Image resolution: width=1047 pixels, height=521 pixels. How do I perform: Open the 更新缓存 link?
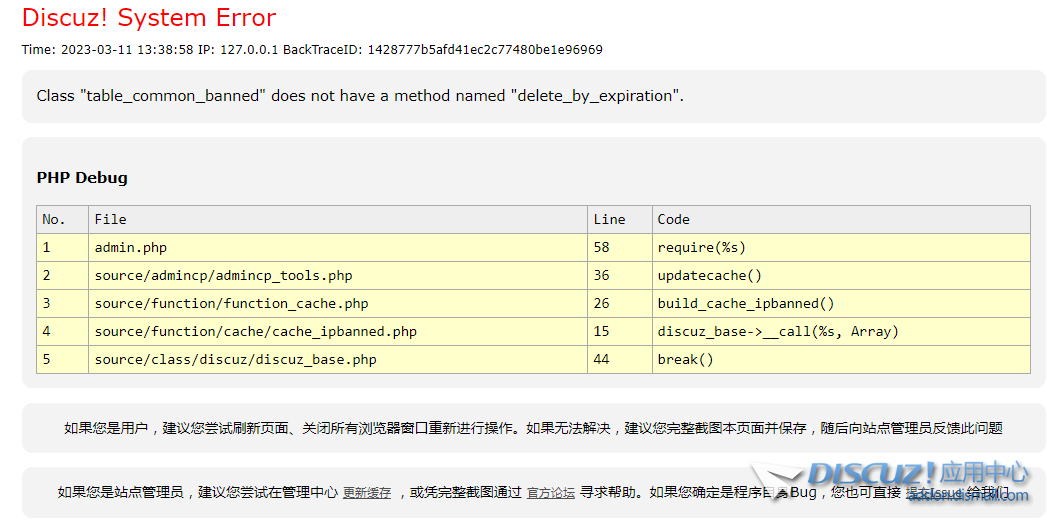(x=367, y=493)
